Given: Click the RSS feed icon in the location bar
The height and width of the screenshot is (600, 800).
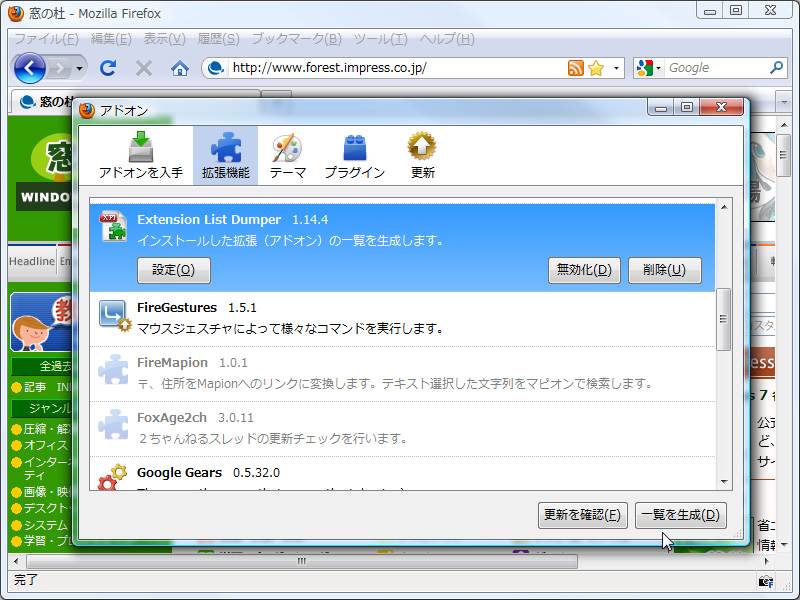Looking at the screenshot, I should 575,68.
